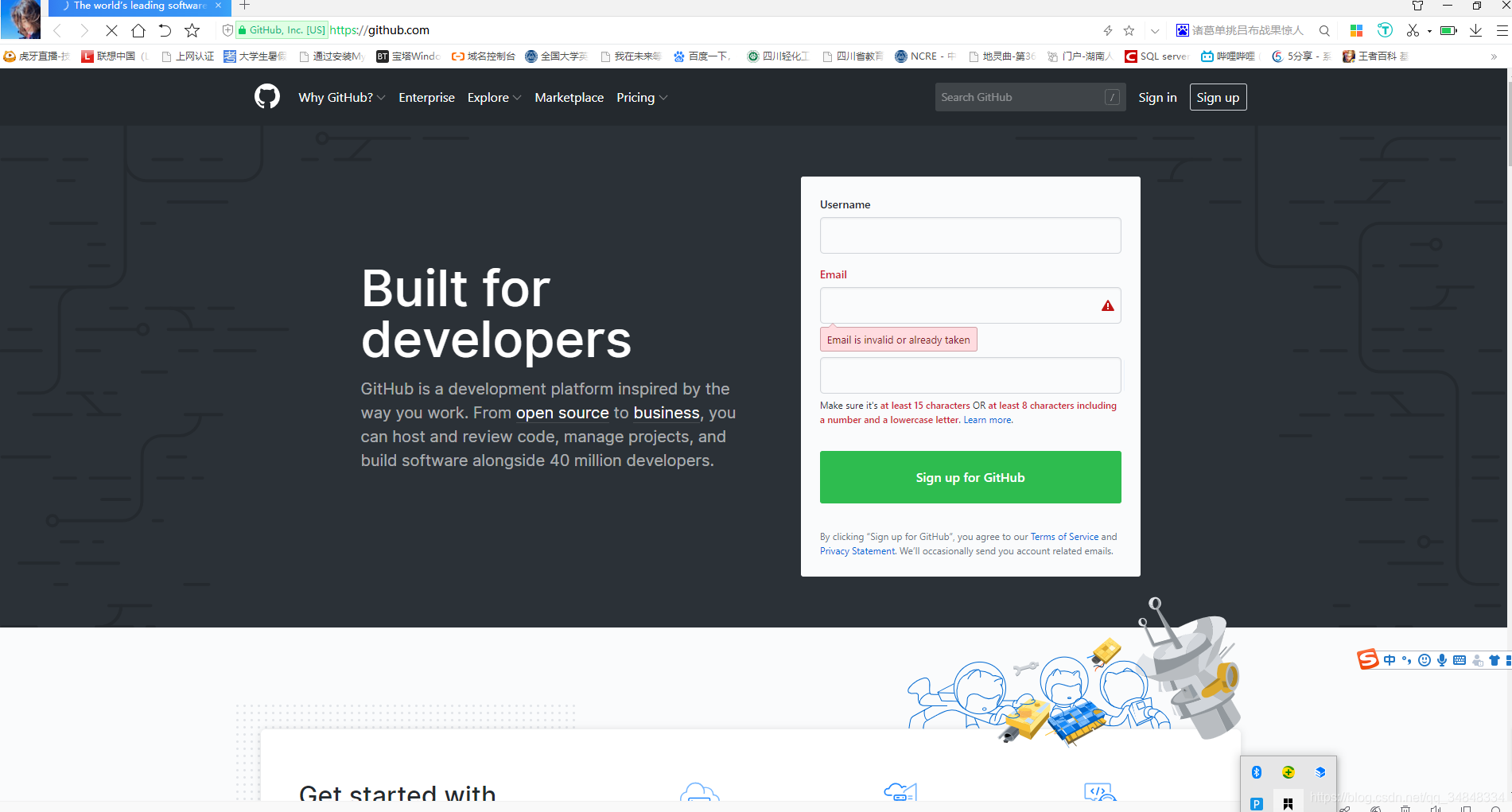1512x812 pixels.
Task: Open the SQL server bookmark
Action: tap(1156, 56)
